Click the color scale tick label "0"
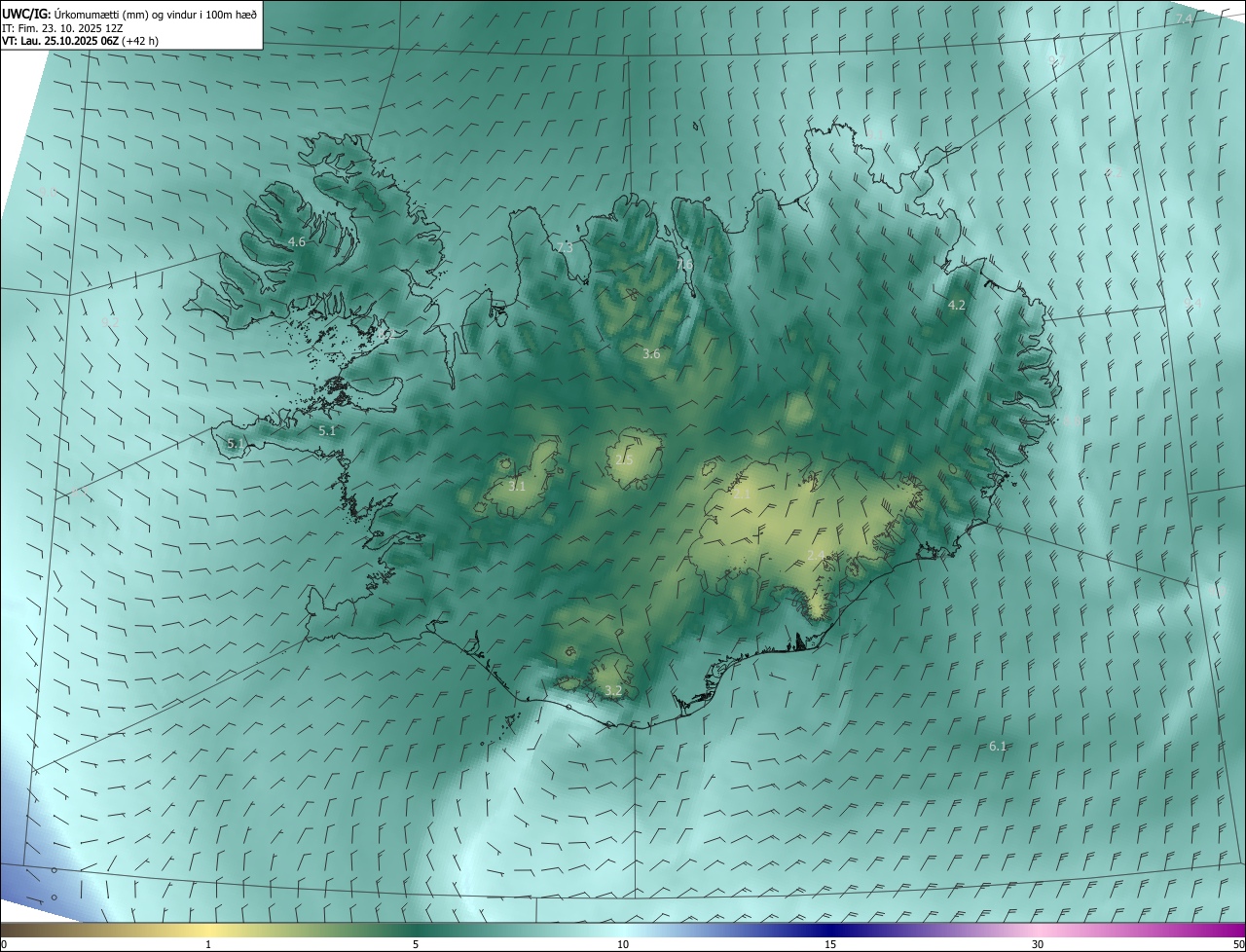 click(4, 945)
